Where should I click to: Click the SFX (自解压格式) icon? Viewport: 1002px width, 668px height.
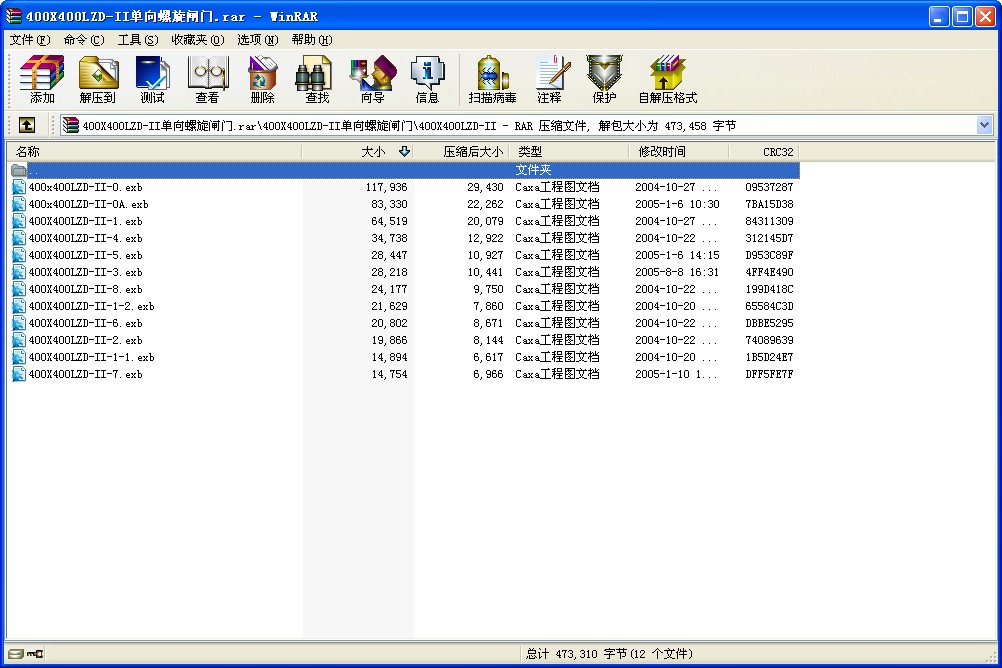coord(667,79)
